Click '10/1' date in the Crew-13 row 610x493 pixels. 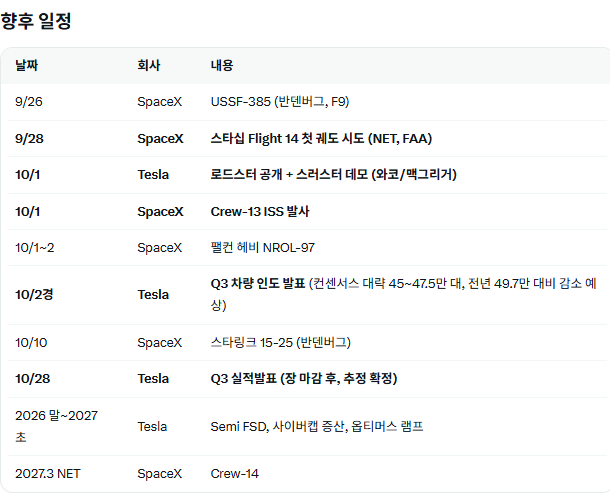pos(28,212)
